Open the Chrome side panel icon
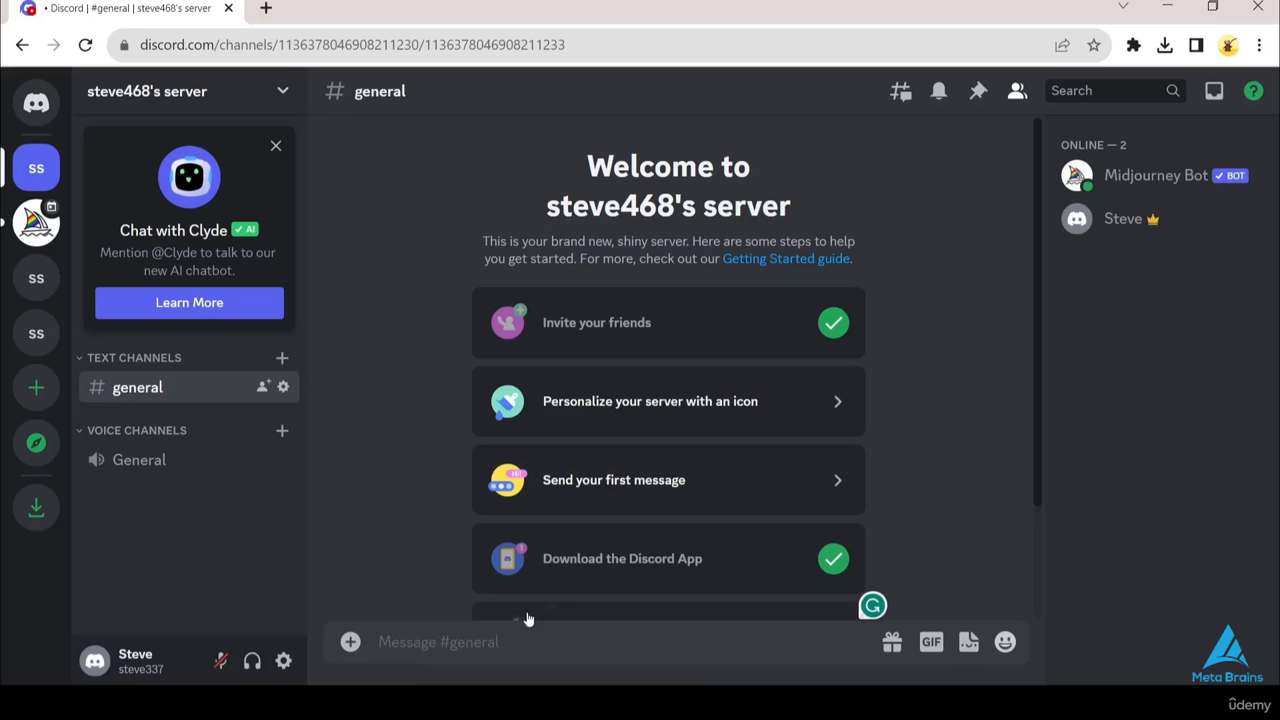 (1196, 45)
